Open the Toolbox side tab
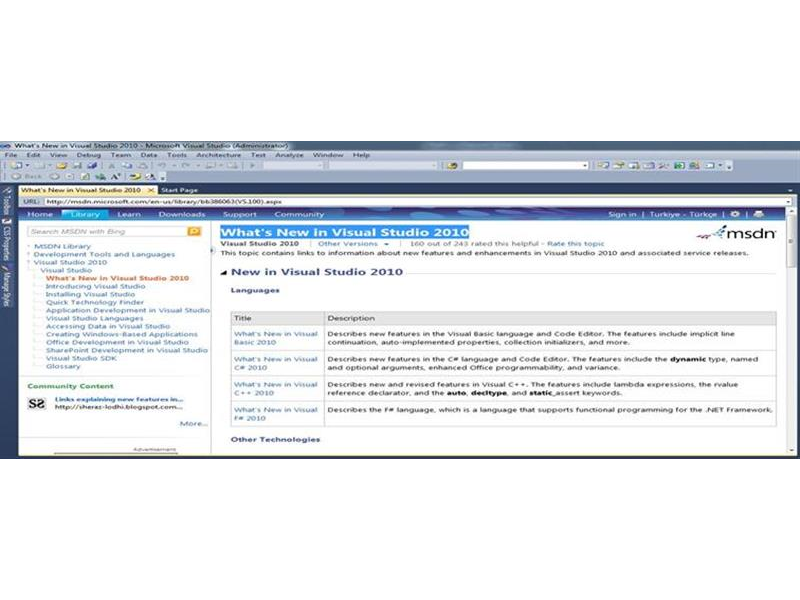 (x=7, y=201)
